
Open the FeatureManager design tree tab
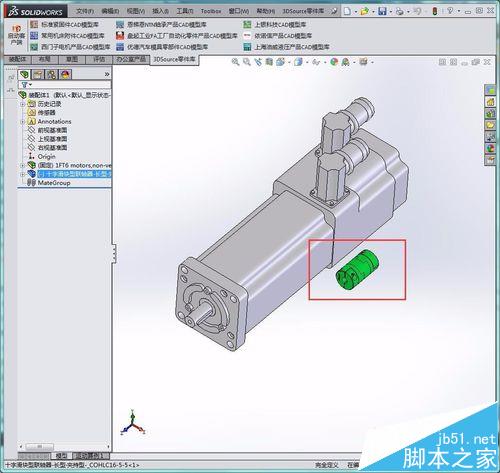24,74
